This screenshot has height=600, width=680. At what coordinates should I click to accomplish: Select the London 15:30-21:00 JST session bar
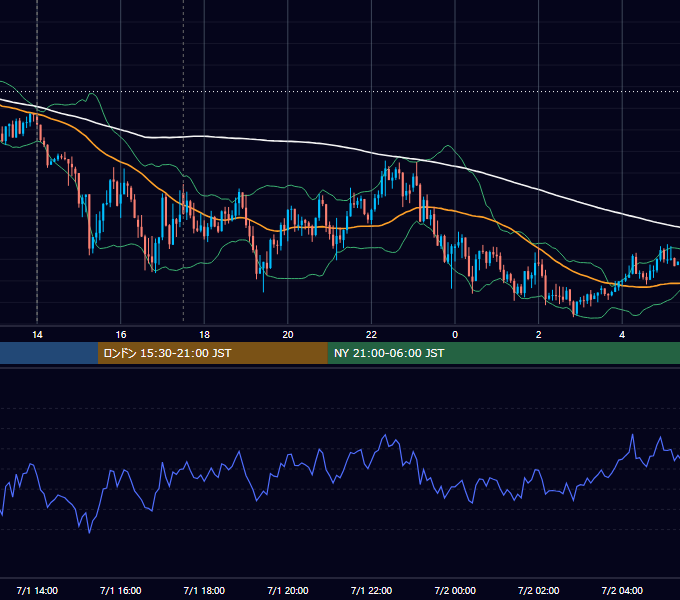(x=212, y=353)
